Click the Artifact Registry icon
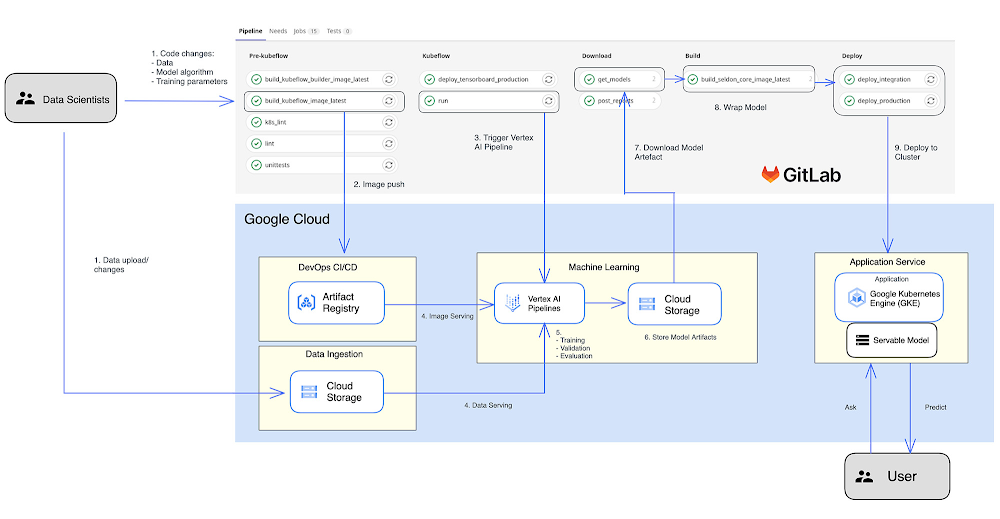This screenshot has height=519, width=1000. 306,303
